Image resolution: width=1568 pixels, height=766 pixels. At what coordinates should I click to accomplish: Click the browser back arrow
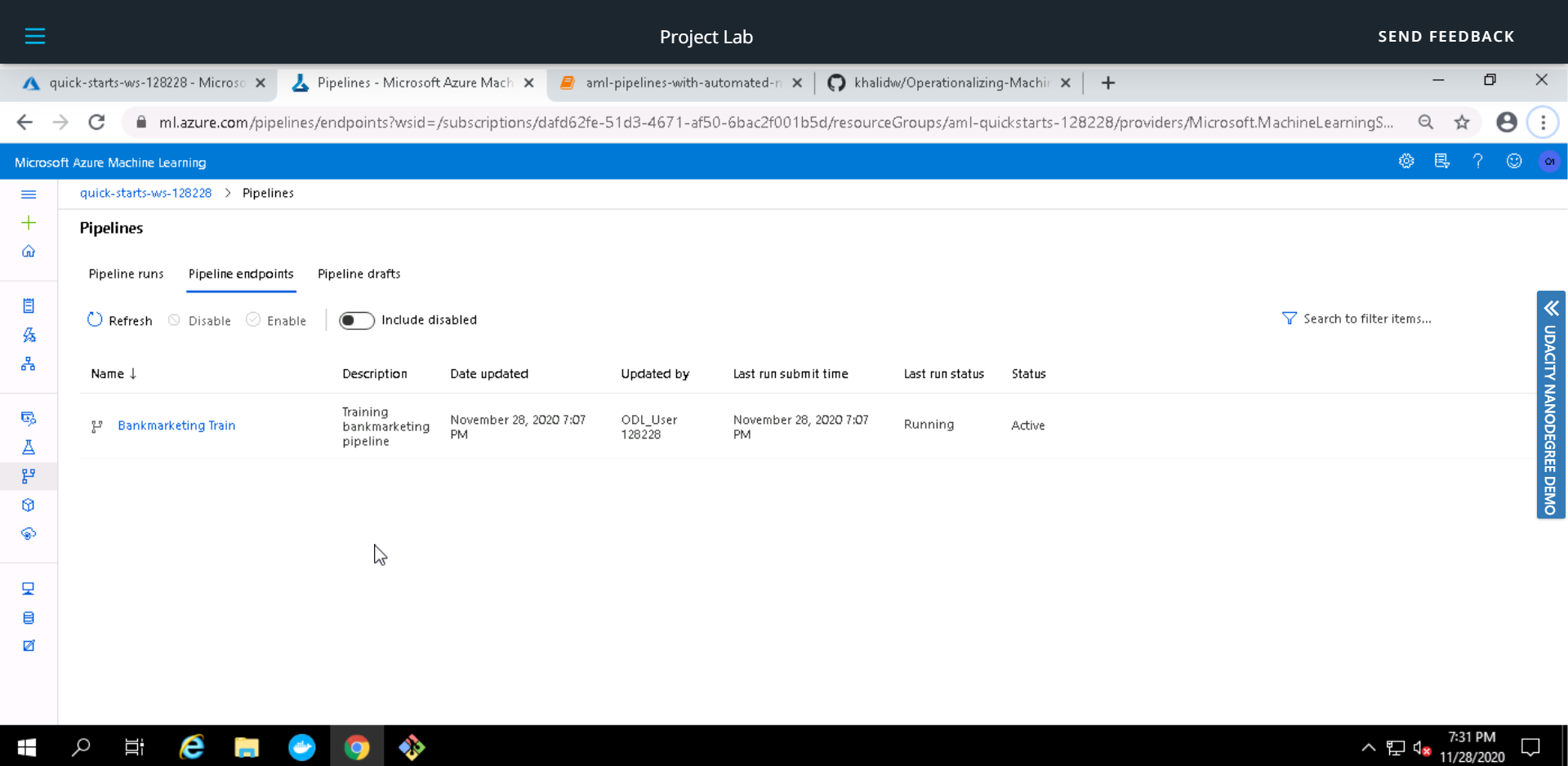24,122
